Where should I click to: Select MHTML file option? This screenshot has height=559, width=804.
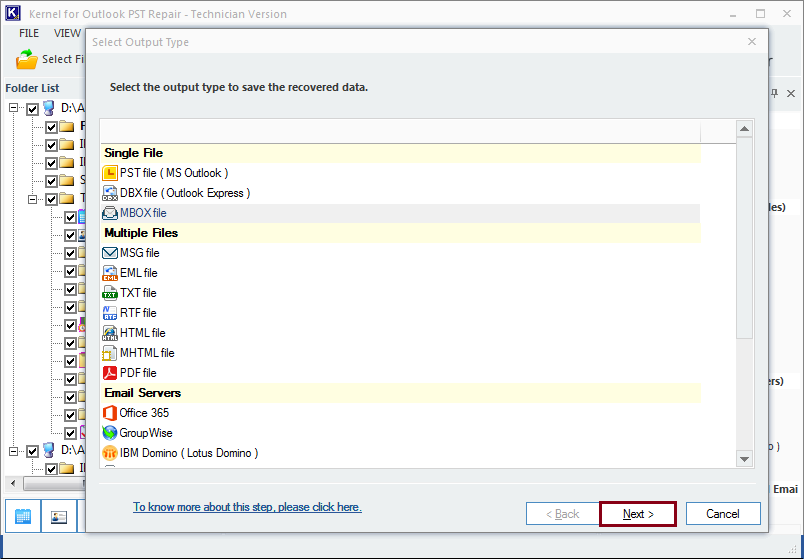click(147, 353)
